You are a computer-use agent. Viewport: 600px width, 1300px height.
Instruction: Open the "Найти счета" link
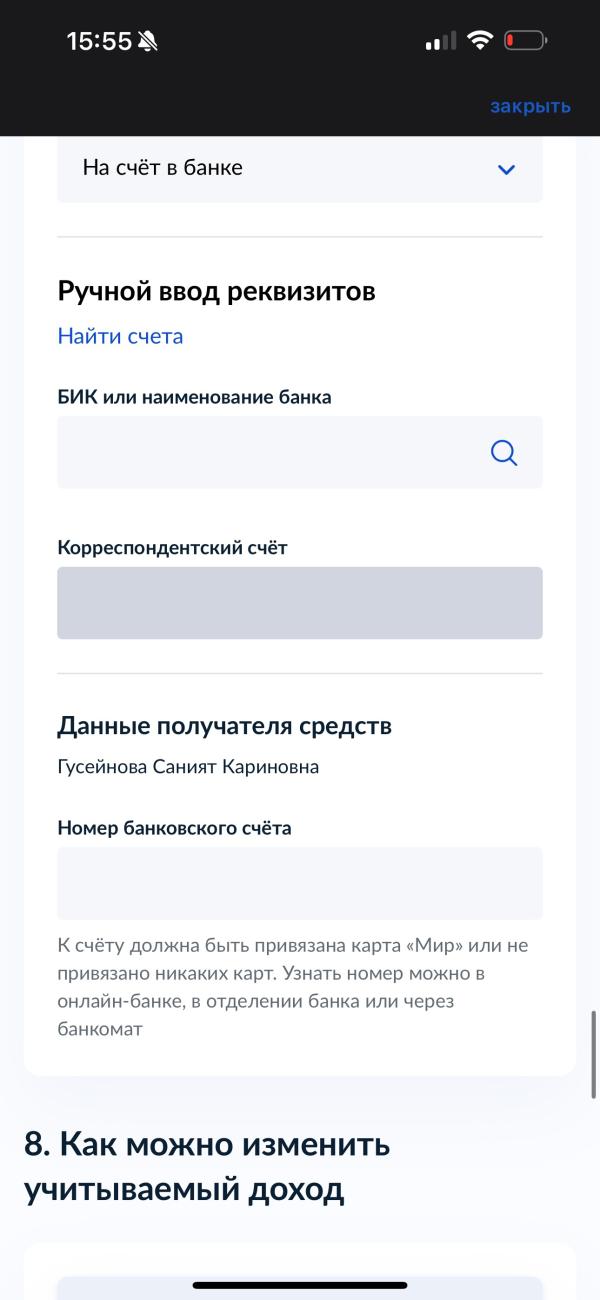coord(120,336)
